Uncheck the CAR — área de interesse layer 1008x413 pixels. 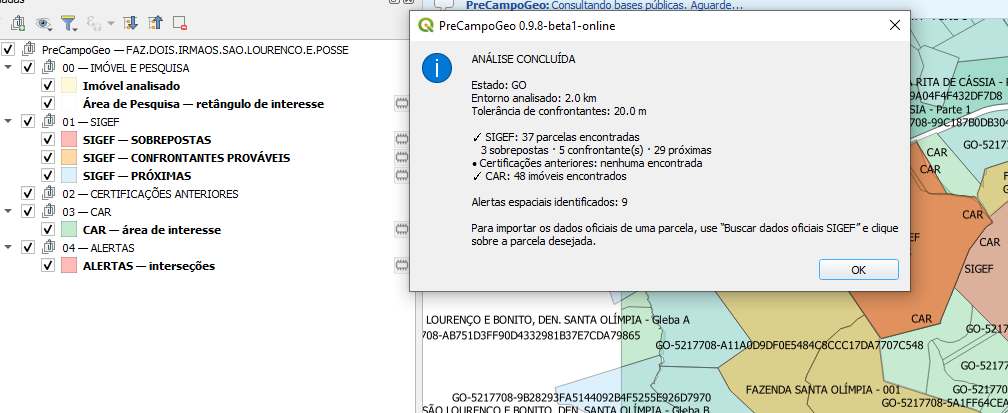point(48,230)
